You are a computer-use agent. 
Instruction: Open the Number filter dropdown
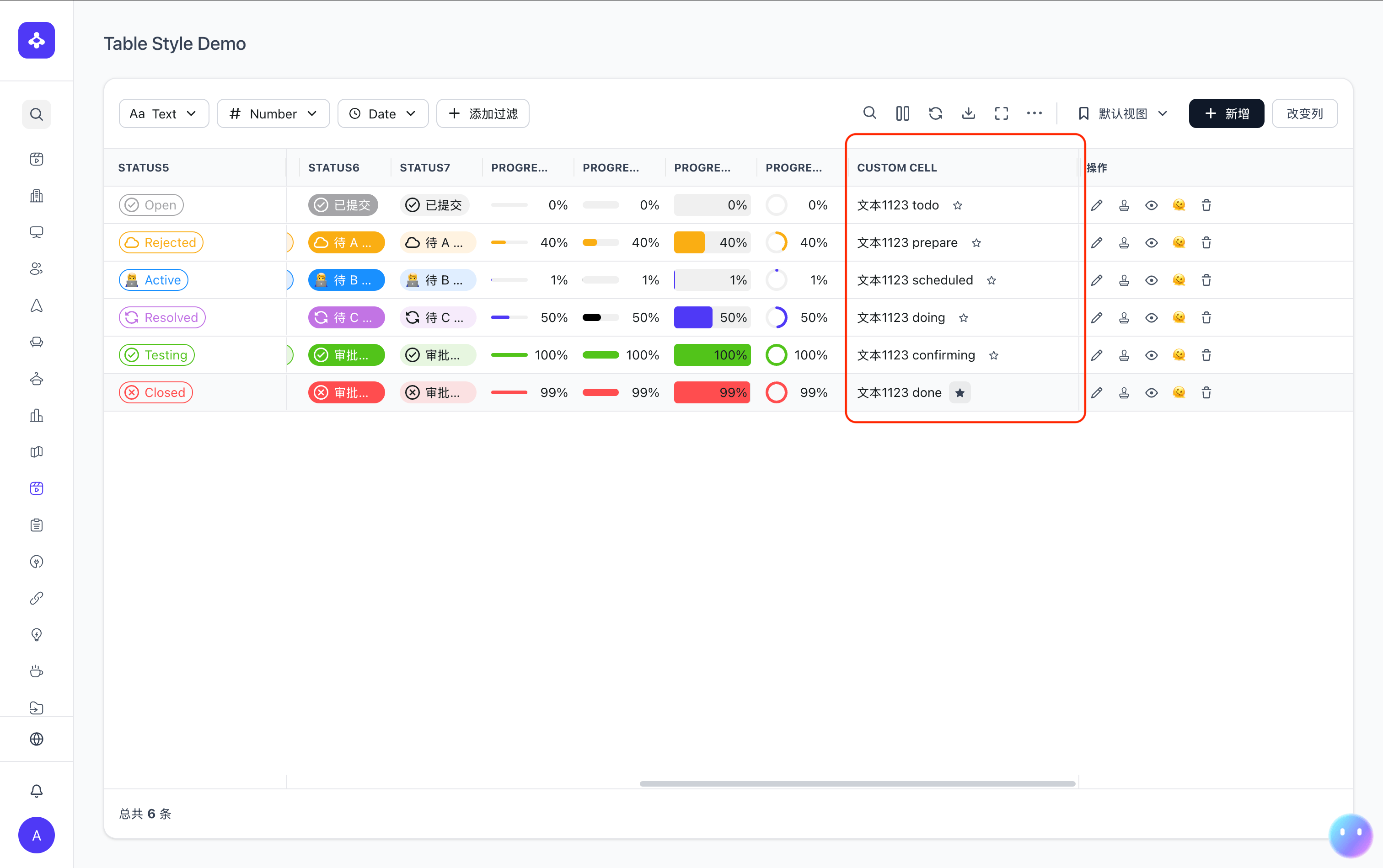tap(273, 114)
